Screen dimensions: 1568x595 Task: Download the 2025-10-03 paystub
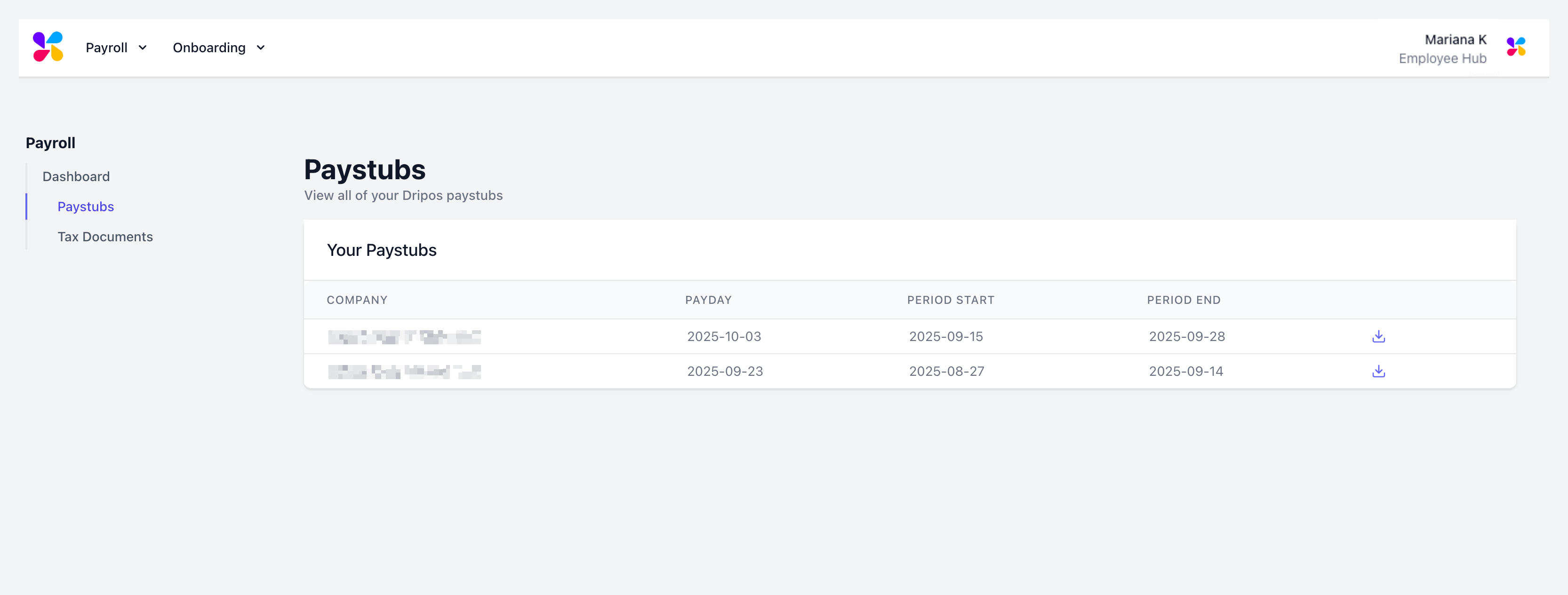(x=1378, y=336)
